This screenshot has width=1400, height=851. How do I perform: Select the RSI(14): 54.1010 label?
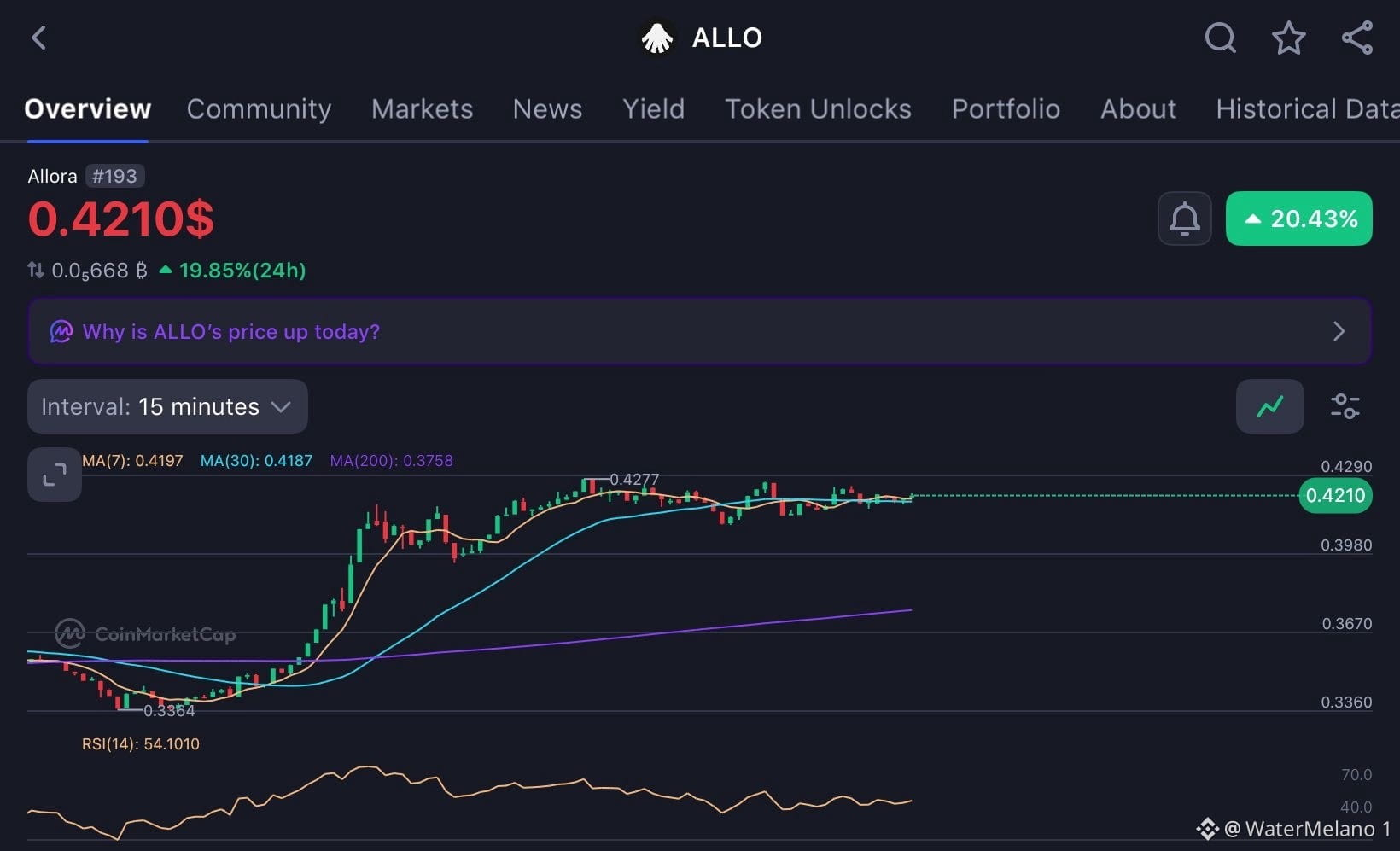coord(141,744)
